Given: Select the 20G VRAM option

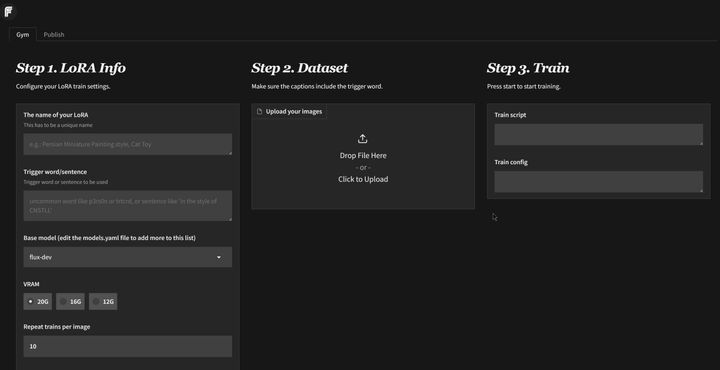Looking at the screenshot, I should click(38, 302).
